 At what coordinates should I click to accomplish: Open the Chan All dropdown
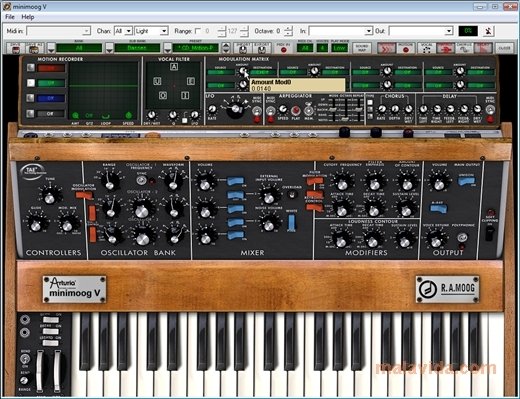point(123,31)
